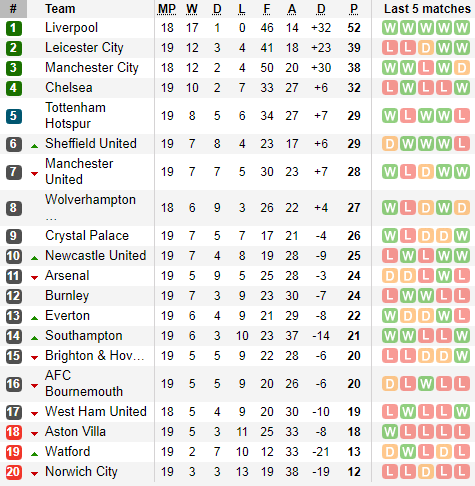Click Liverpool's green rank 1 badge

pyautogui.click(x=14, y=28)
